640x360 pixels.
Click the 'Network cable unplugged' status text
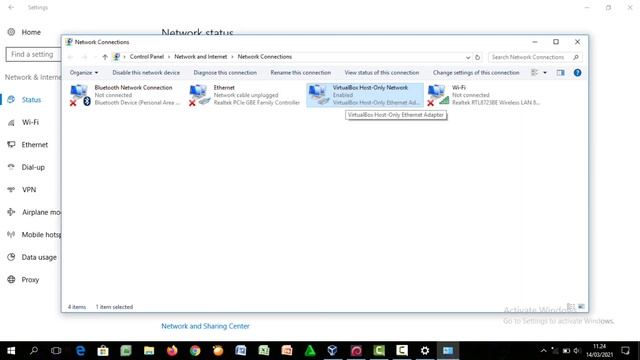[246, 95]
